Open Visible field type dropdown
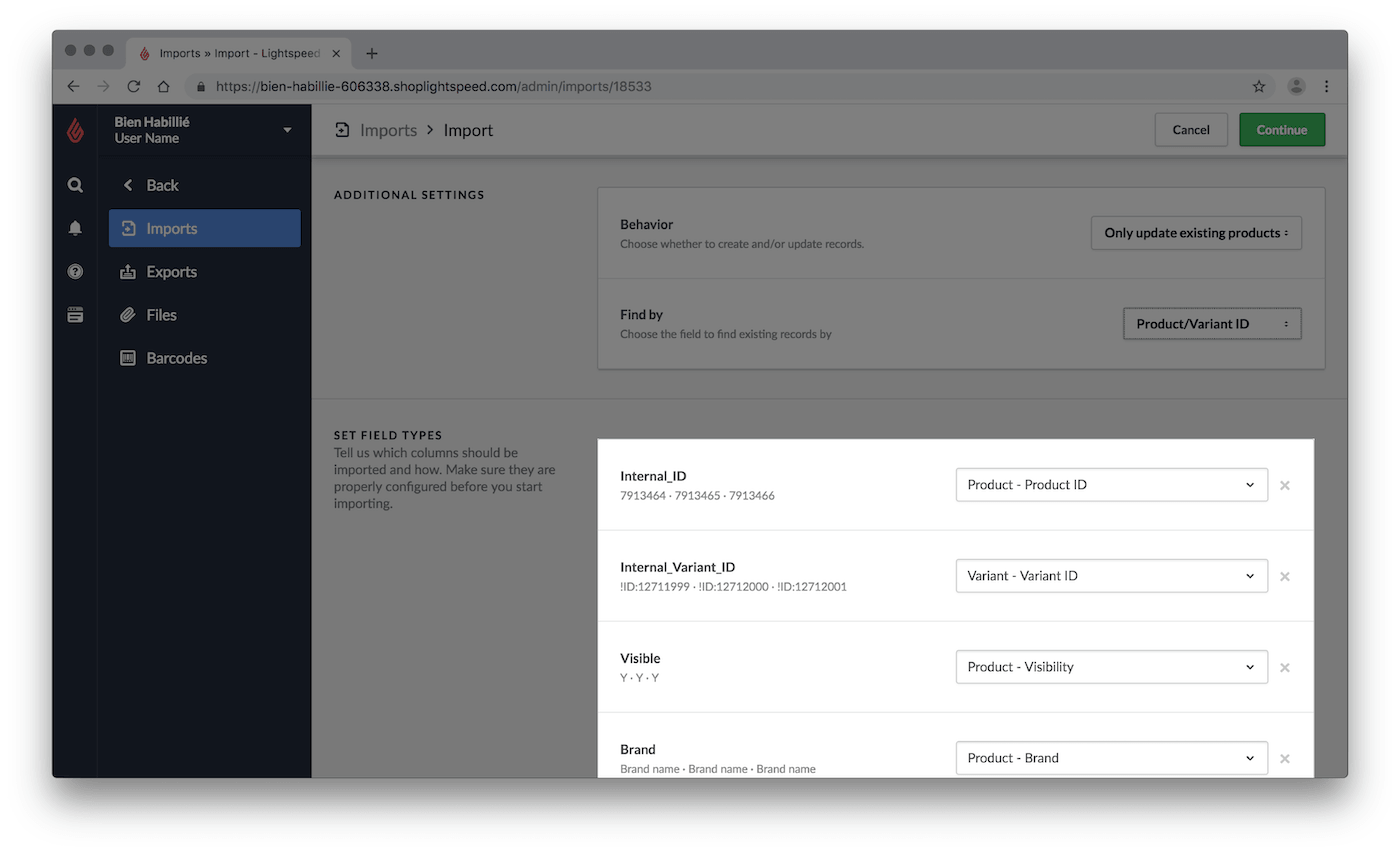The height and width of the screenshot is (853, 1400). (x=1112, y=667)
